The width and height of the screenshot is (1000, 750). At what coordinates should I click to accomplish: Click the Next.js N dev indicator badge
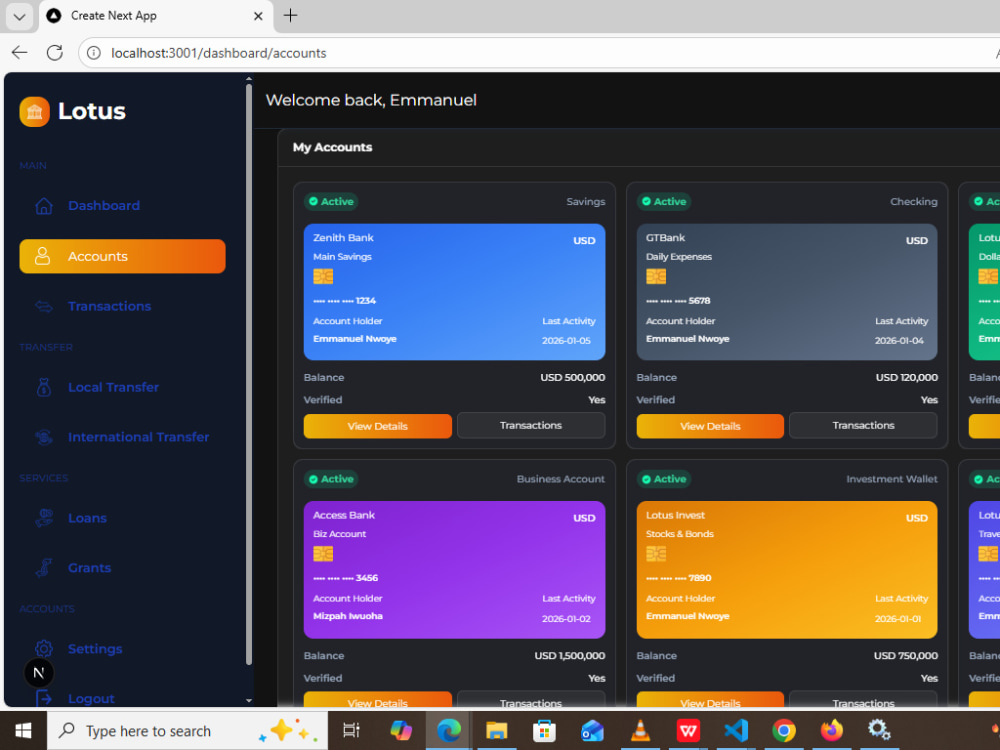tap(38, 673)
